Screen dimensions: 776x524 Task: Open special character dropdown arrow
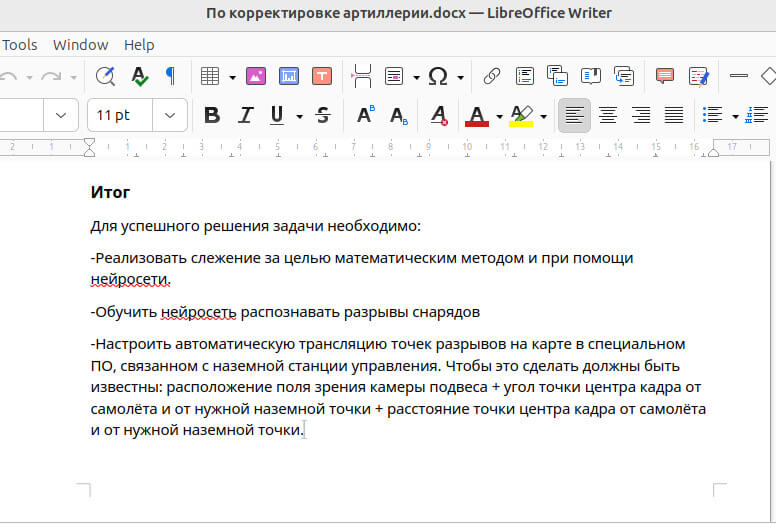pyautogui.click(x=460, y=77)
